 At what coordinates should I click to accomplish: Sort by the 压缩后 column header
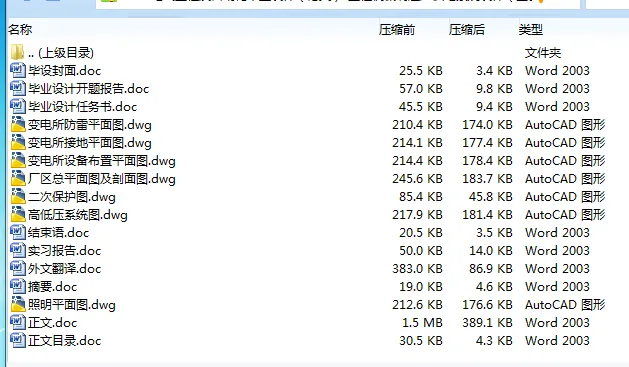pyautogui.click(x=467, y=30)
